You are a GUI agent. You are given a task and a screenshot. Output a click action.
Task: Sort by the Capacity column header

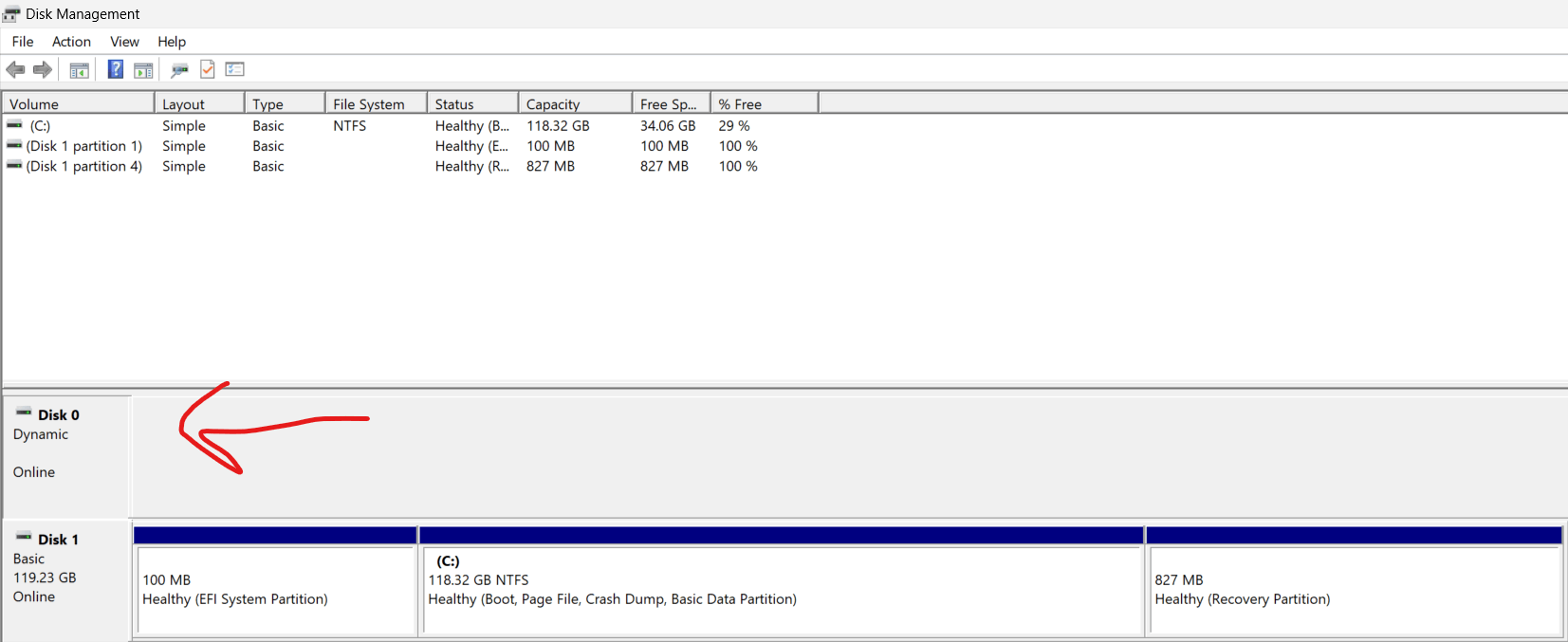click(575, 103)
